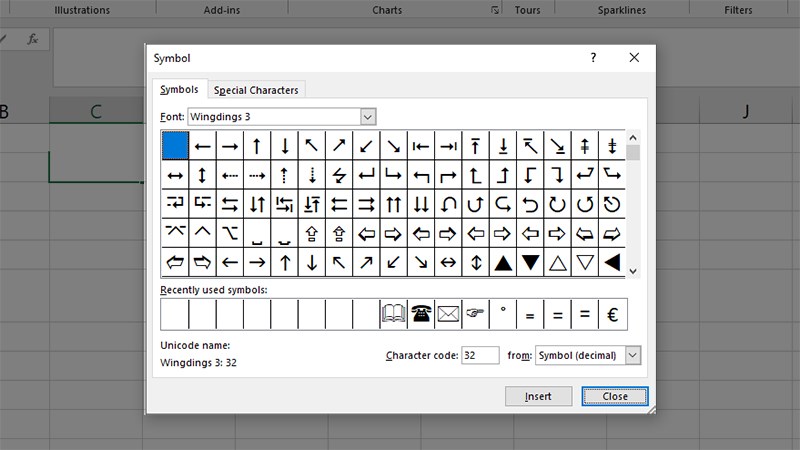This screenshot has height=450, width=800.
Task: Pick the solid left-pointing triangle symbol
Action: [612, 263]
